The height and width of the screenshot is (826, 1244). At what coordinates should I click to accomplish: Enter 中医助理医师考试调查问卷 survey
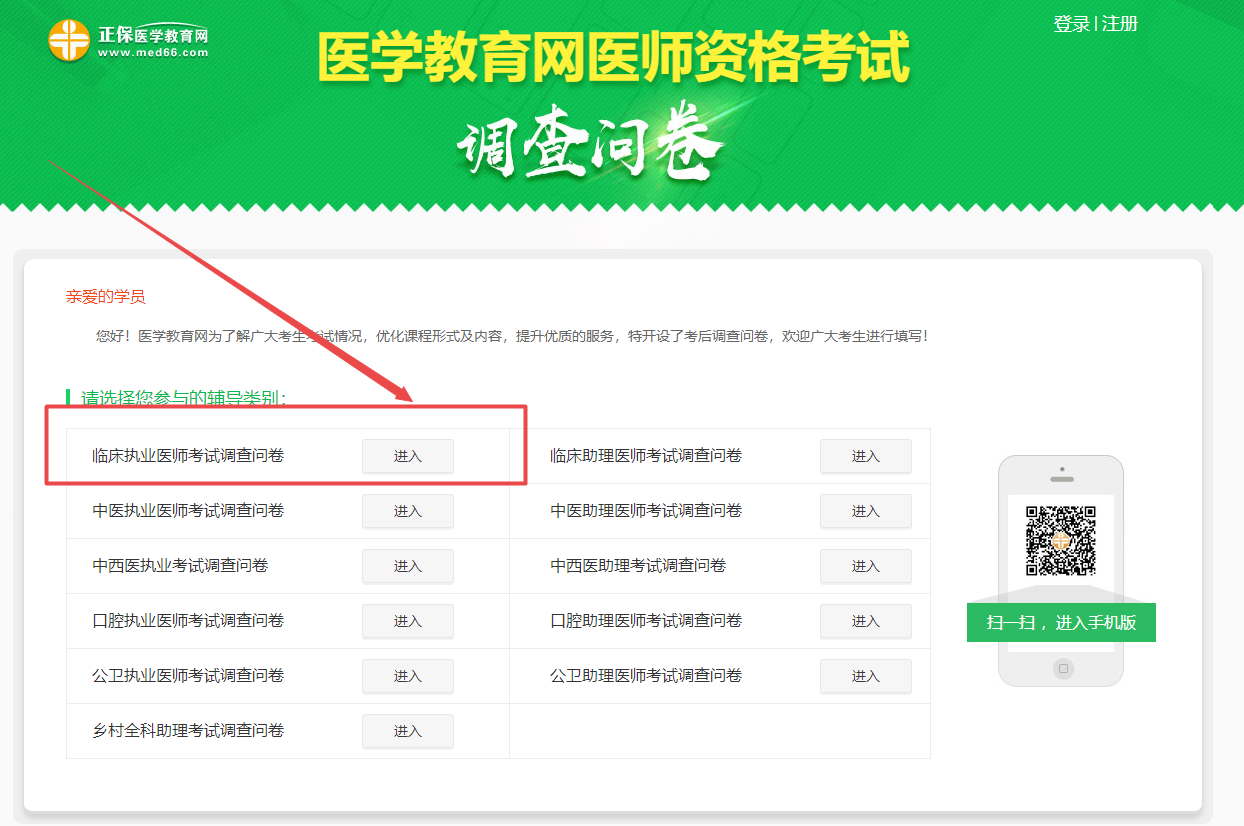pos(865,511)
